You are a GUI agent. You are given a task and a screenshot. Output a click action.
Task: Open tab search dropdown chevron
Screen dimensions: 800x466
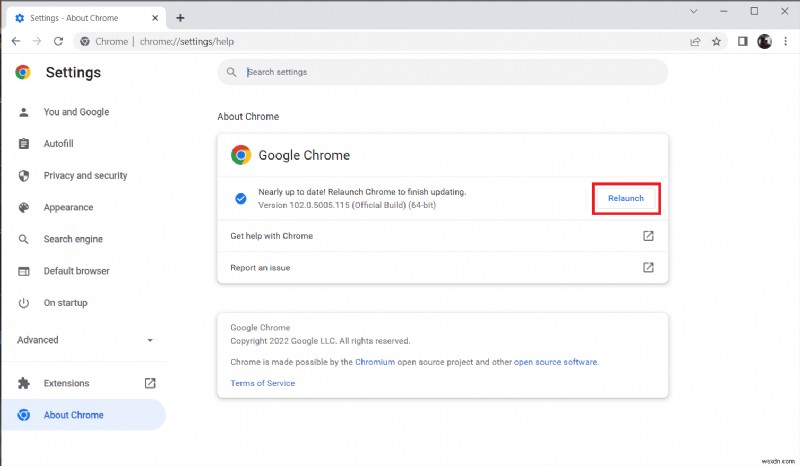[695, 10]
